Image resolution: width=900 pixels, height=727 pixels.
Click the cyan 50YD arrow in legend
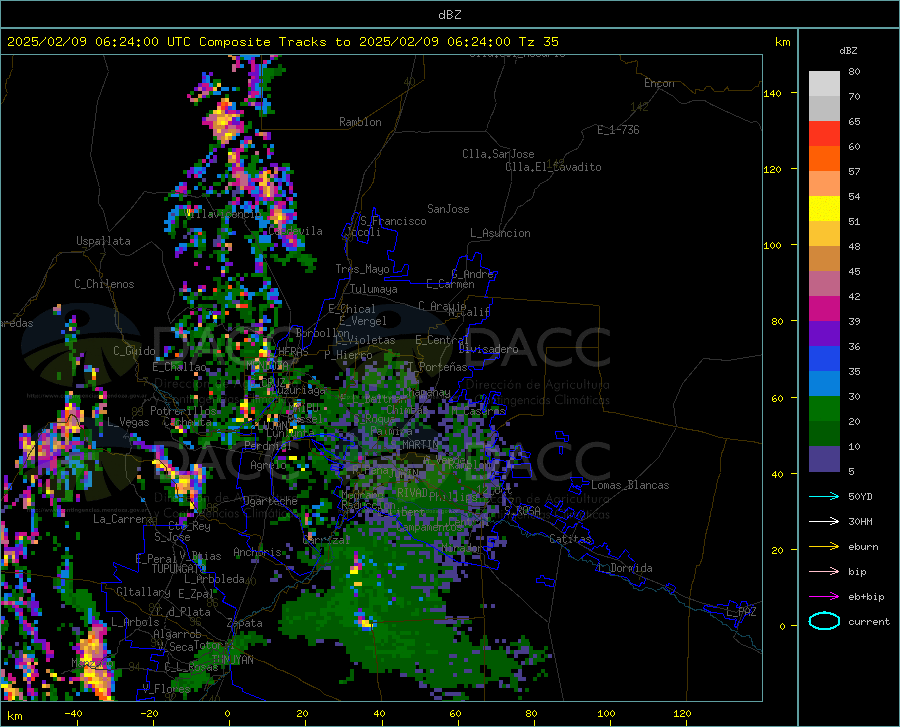point(824,496)
